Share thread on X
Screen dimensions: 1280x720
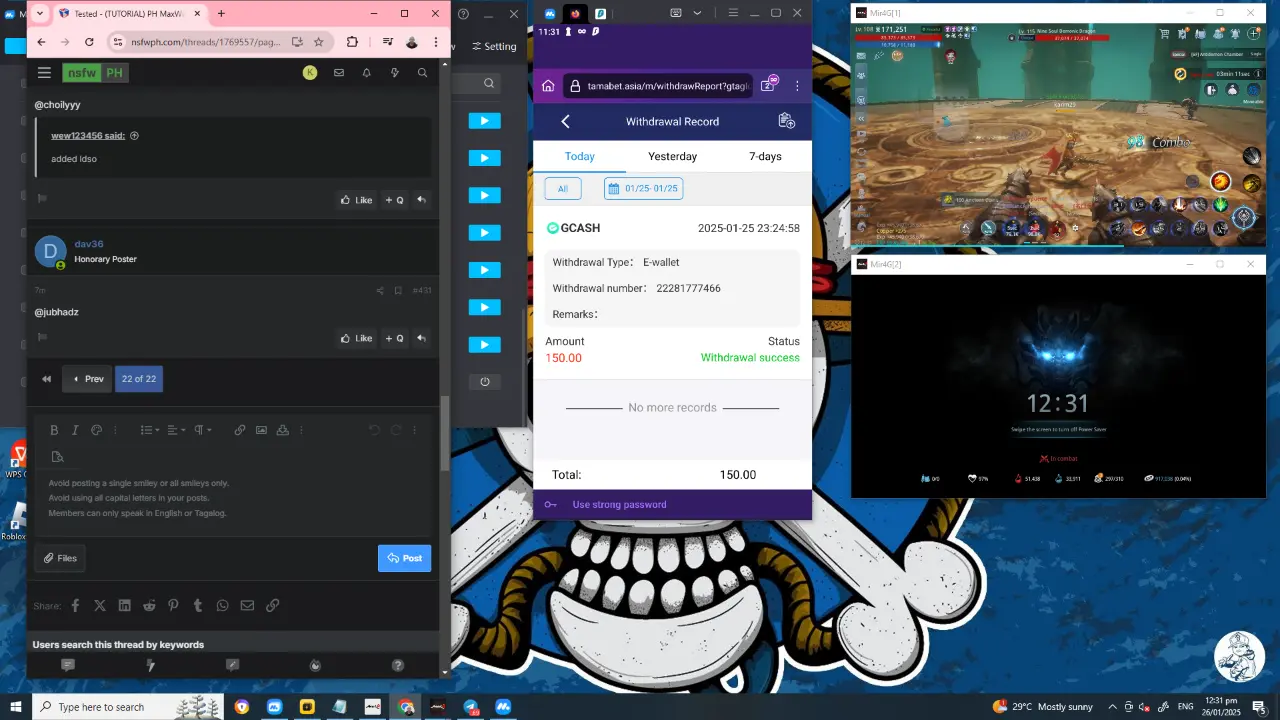100,605
